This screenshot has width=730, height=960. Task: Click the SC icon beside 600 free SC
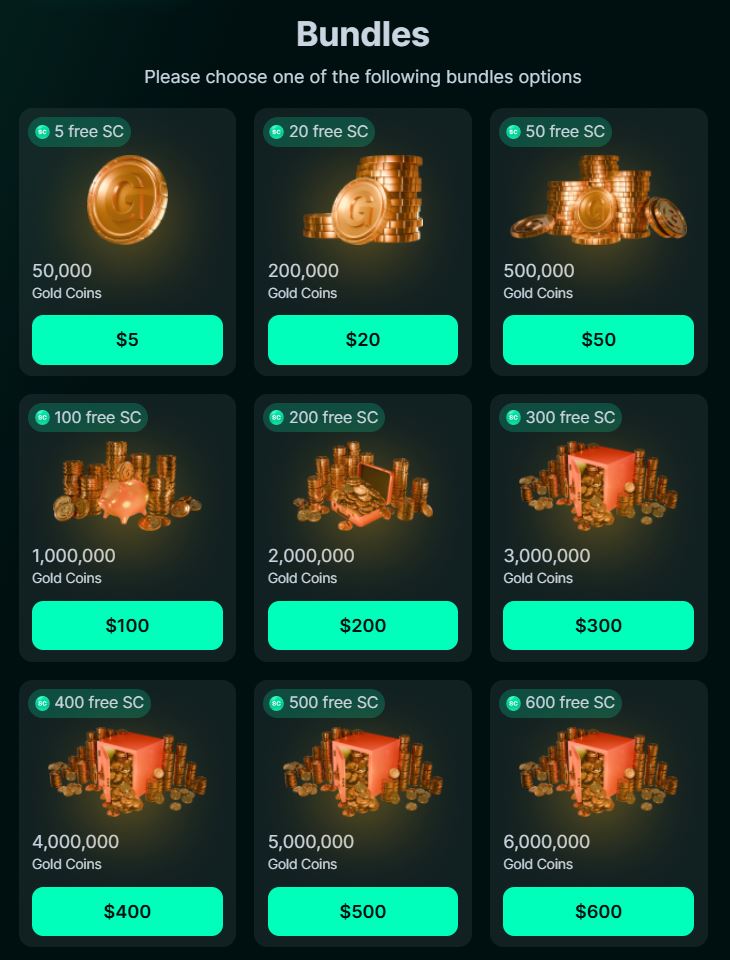(513, 703)
